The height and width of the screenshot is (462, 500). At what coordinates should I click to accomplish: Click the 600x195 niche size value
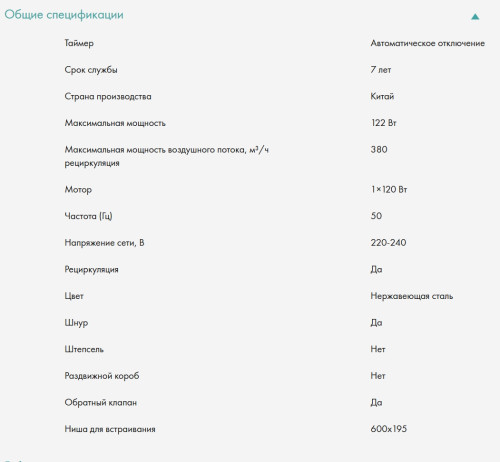[x=389, y=429]
